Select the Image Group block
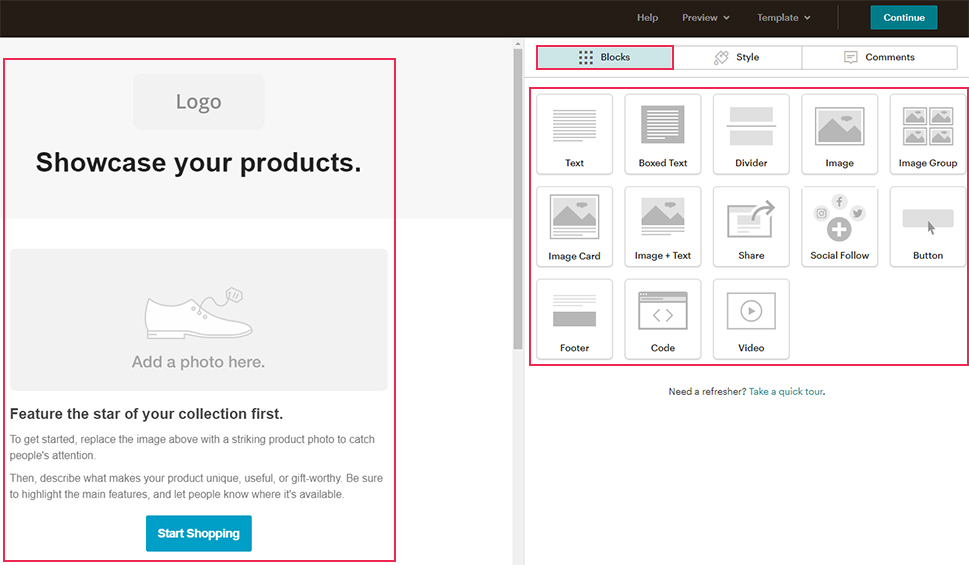 point(928,134)
